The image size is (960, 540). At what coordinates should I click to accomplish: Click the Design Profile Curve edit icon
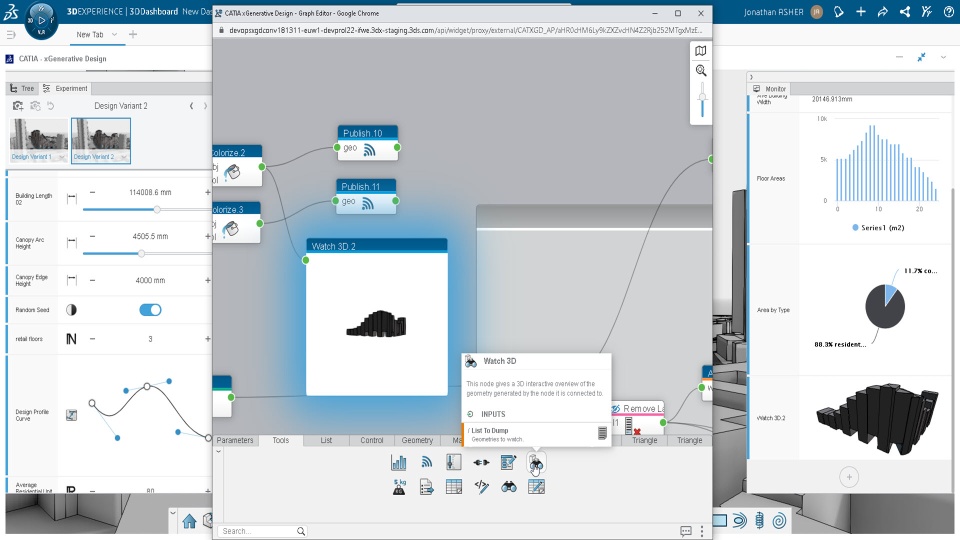[72, 415]
